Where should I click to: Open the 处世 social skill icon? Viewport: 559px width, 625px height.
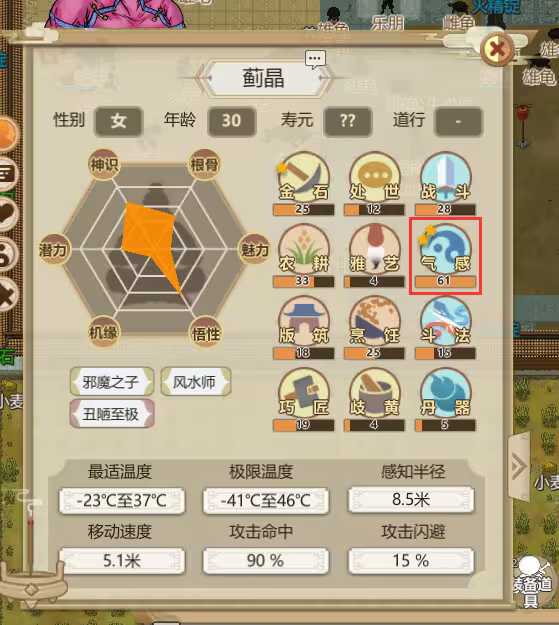(374, 178)
